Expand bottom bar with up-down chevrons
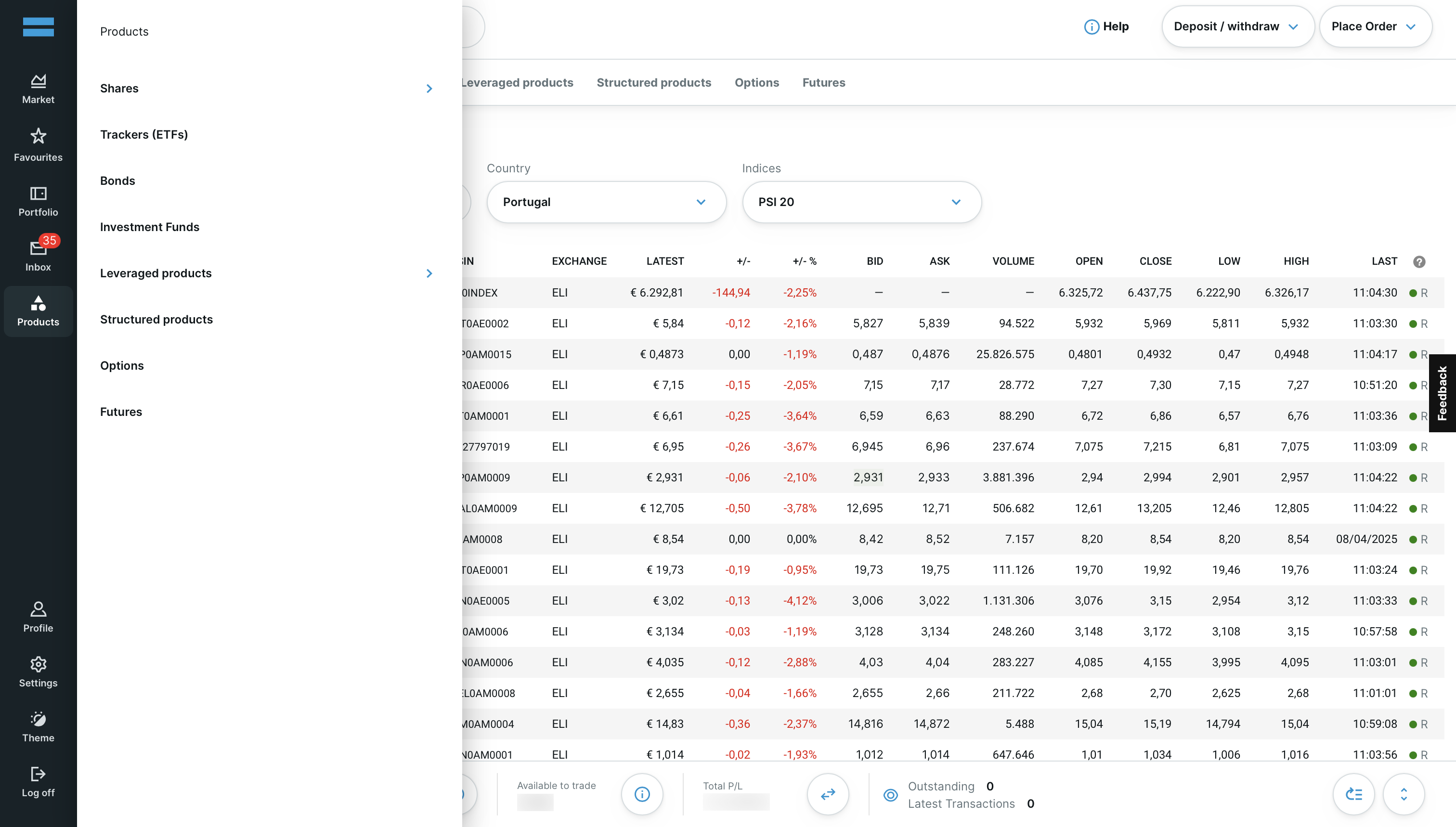1456x827 pixels. point(1403,794)
